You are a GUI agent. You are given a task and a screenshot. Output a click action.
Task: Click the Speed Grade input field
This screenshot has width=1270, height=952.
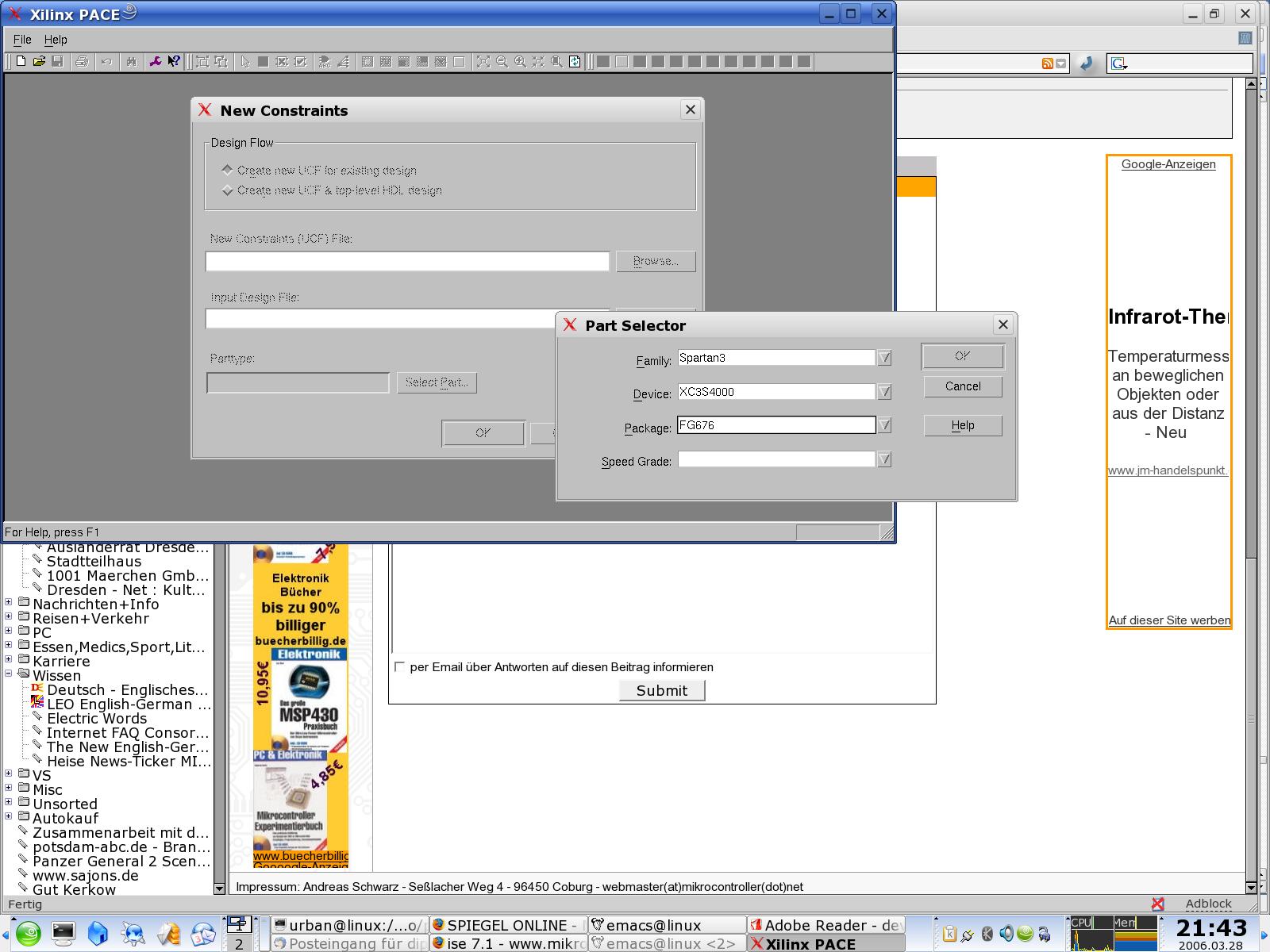click(776, 459)
